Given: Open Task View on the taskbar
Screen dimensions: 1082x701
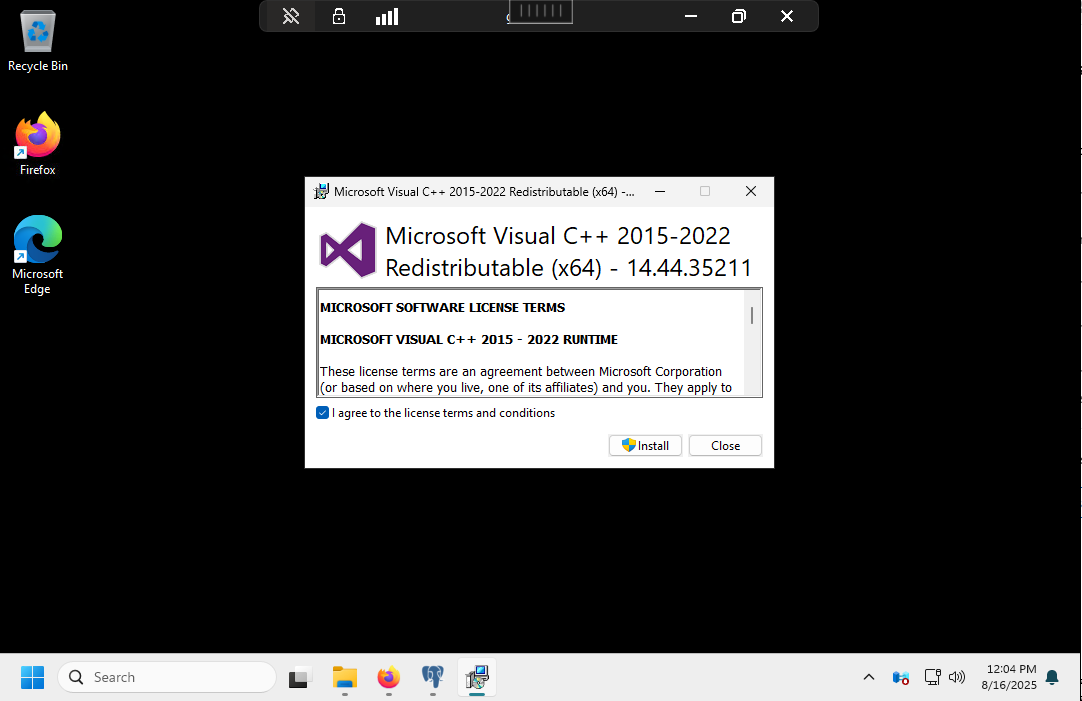Looking at the screenshot, I should (x=299, y=678).
